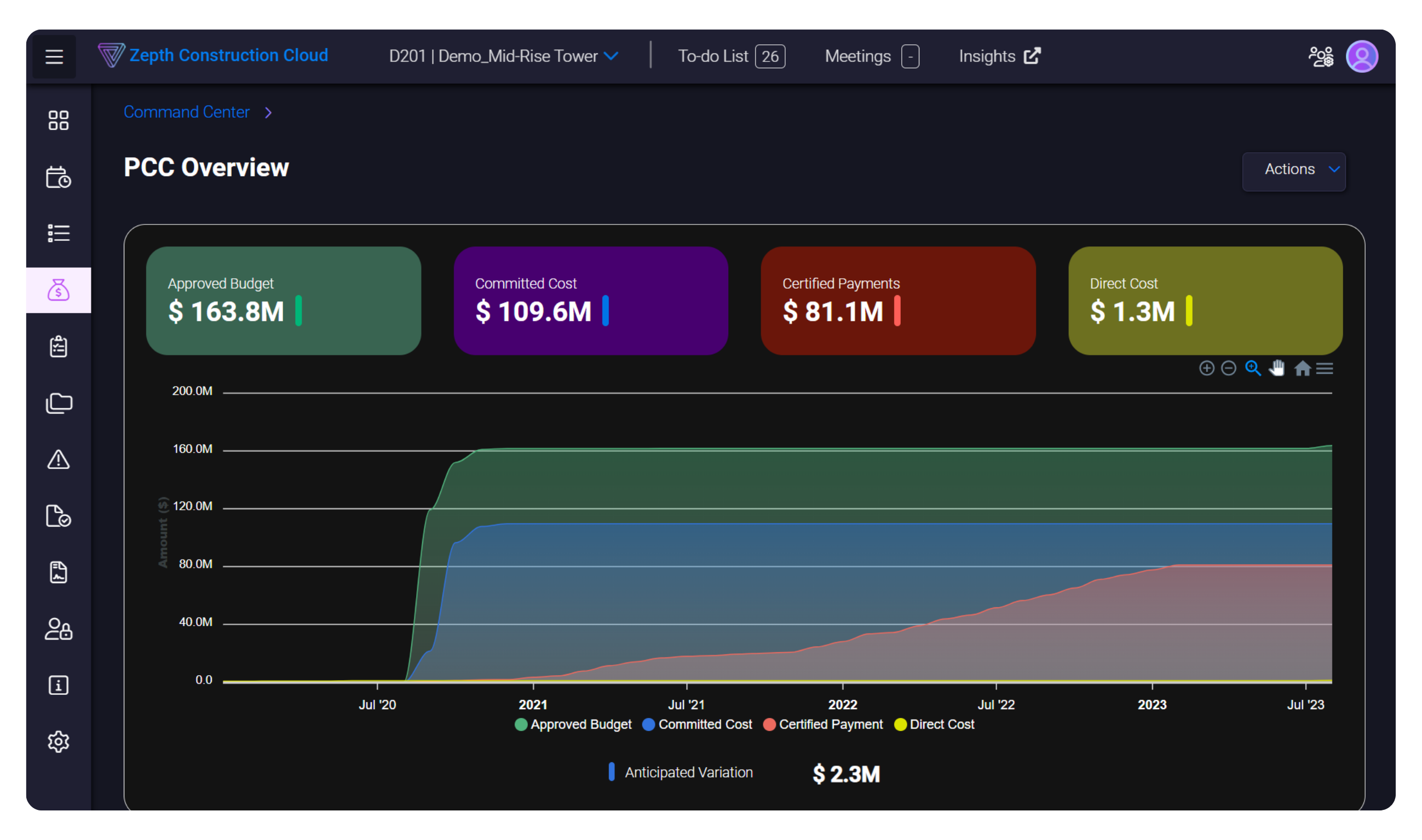This screenshot has width=1422, height=840.
Task: Reset chart zoom with home icon
Action: [x=1302, y=369]
